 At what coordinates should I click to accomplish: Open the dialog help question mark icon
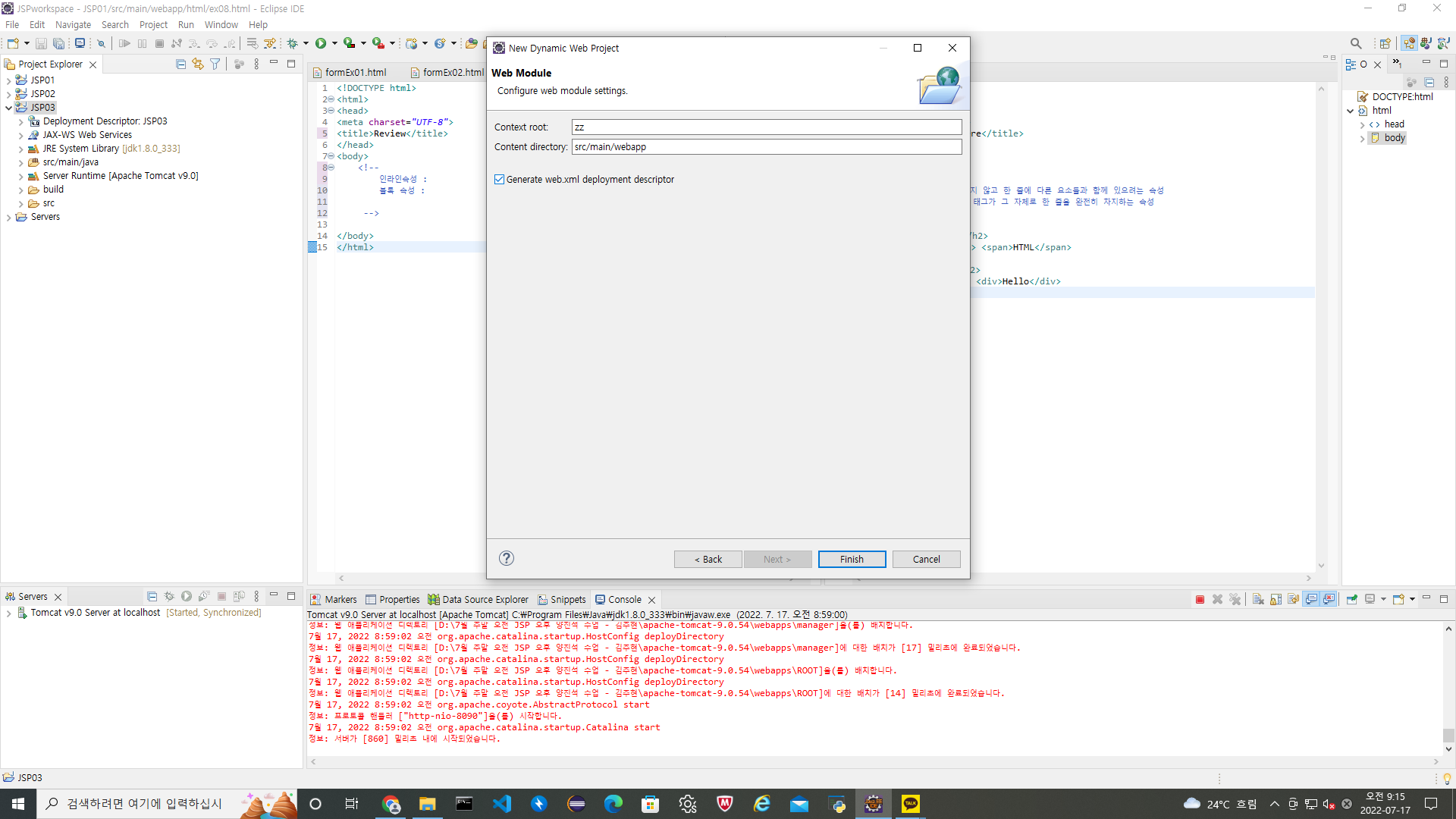pyautogui.click(x=507, y=559)
